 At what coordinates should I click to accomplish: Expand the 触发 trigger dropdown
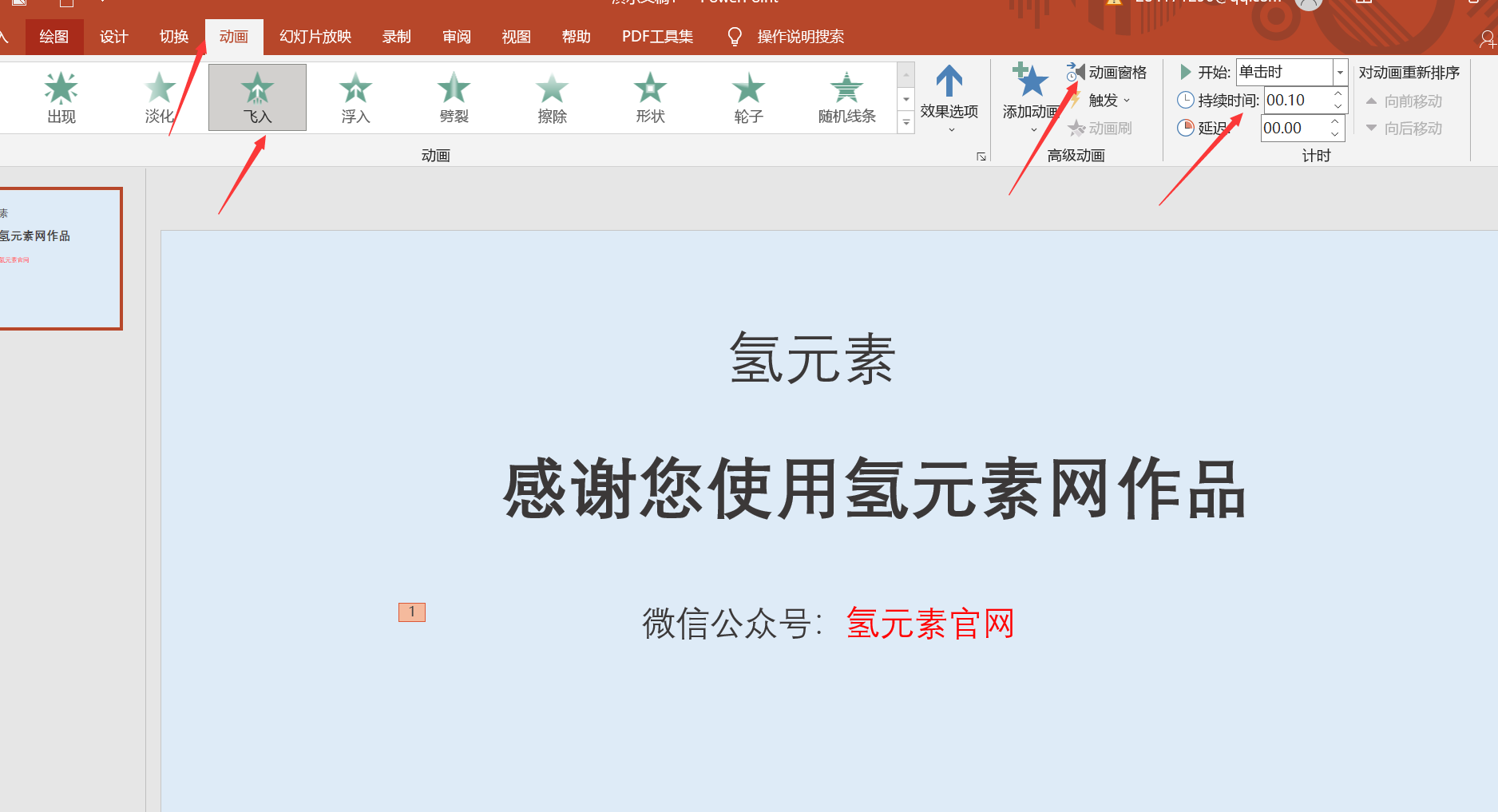tap(1109, 101)
